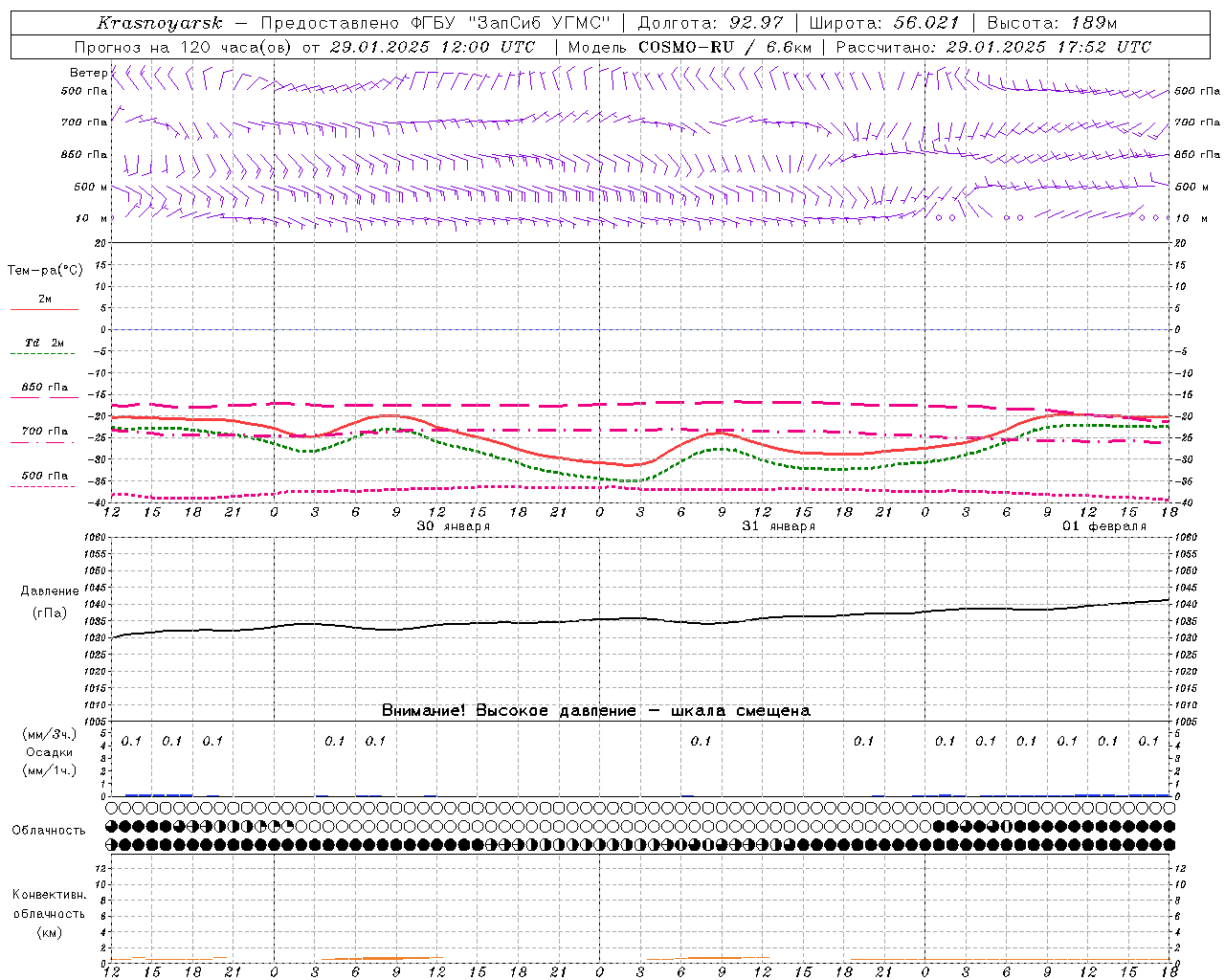
Task: Click the '(гПа)' unit label under Давление
Action: [50, 613]
